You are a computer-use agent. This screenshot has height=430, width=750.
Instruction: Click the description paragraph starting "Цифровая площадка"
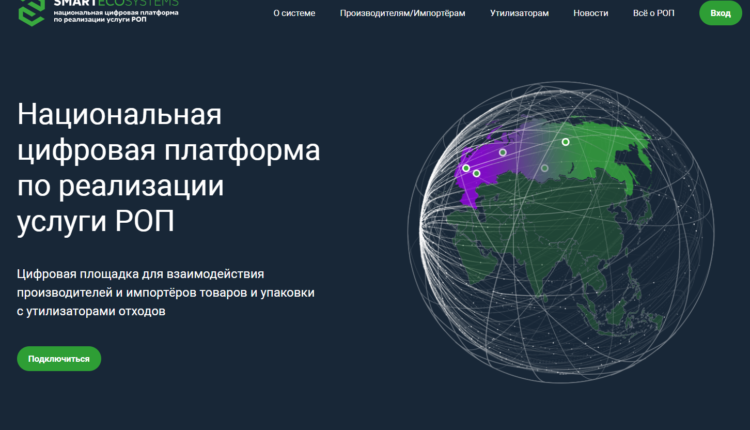(x=166, y=292)
